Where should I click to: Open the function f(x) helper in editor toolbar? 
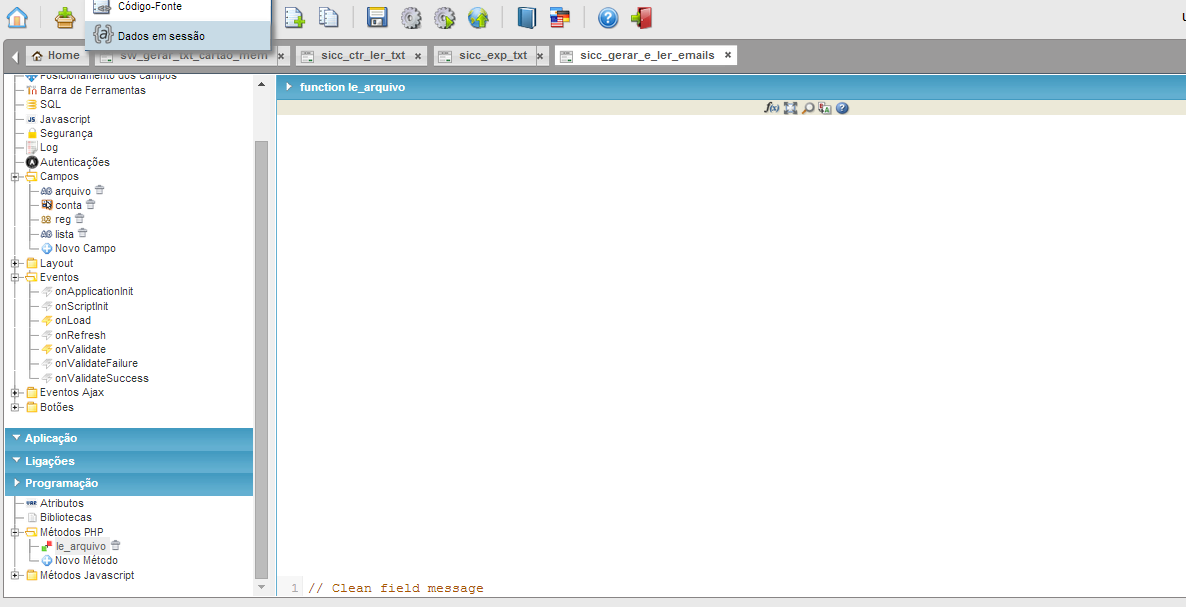click(772, 108)
